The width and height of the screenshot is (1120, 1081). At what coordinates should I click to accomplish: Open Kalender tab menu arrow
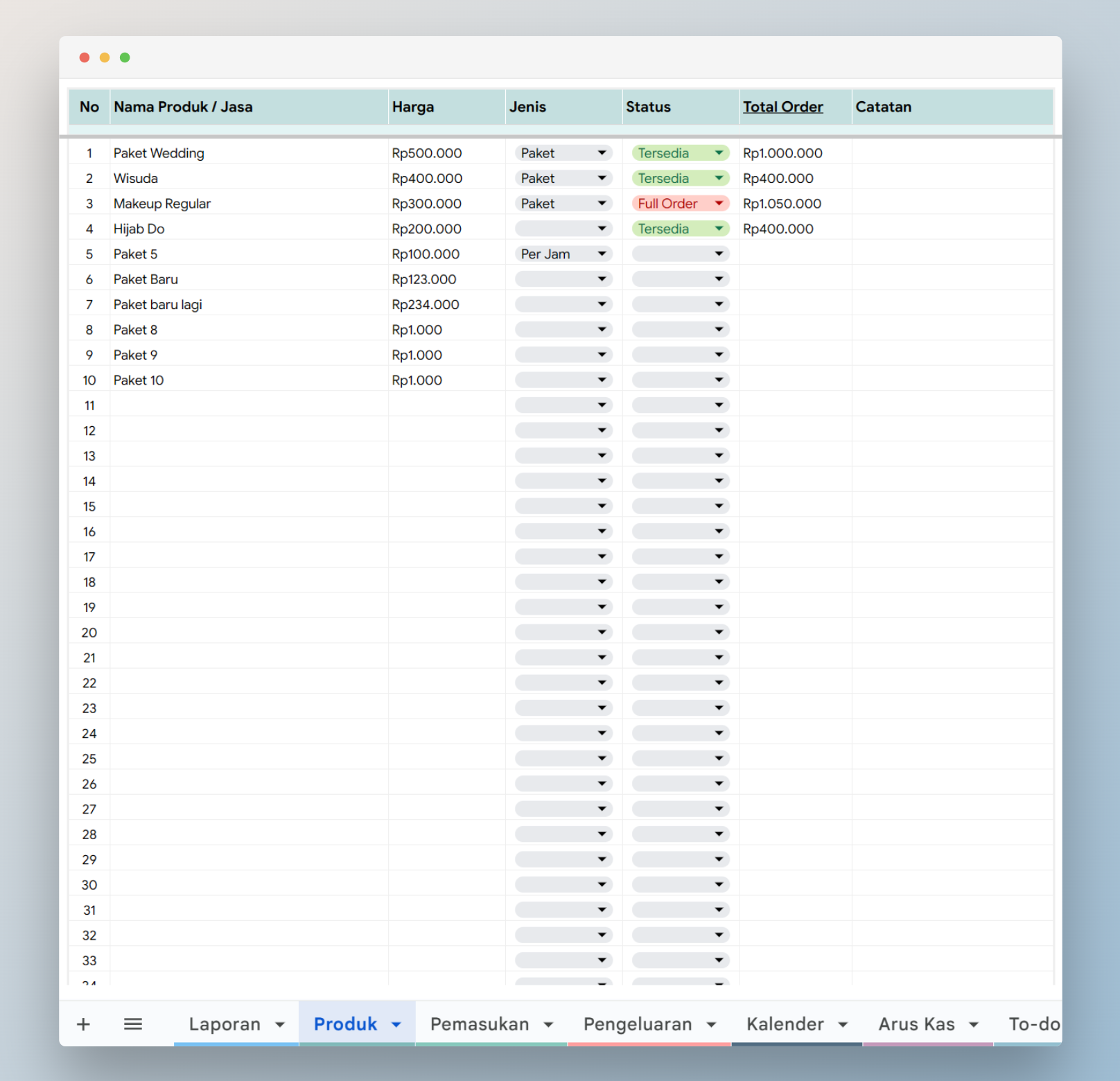(843, 1025)
